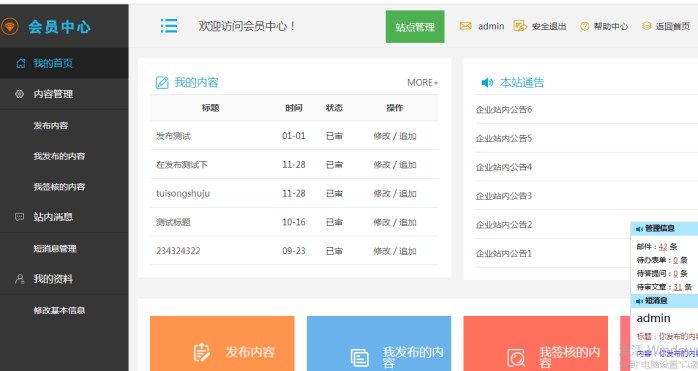Click the 安全退出 logout icon
The height and width of the screenshot is (371, 698).
pyautogui.click(x=519, y=26)
